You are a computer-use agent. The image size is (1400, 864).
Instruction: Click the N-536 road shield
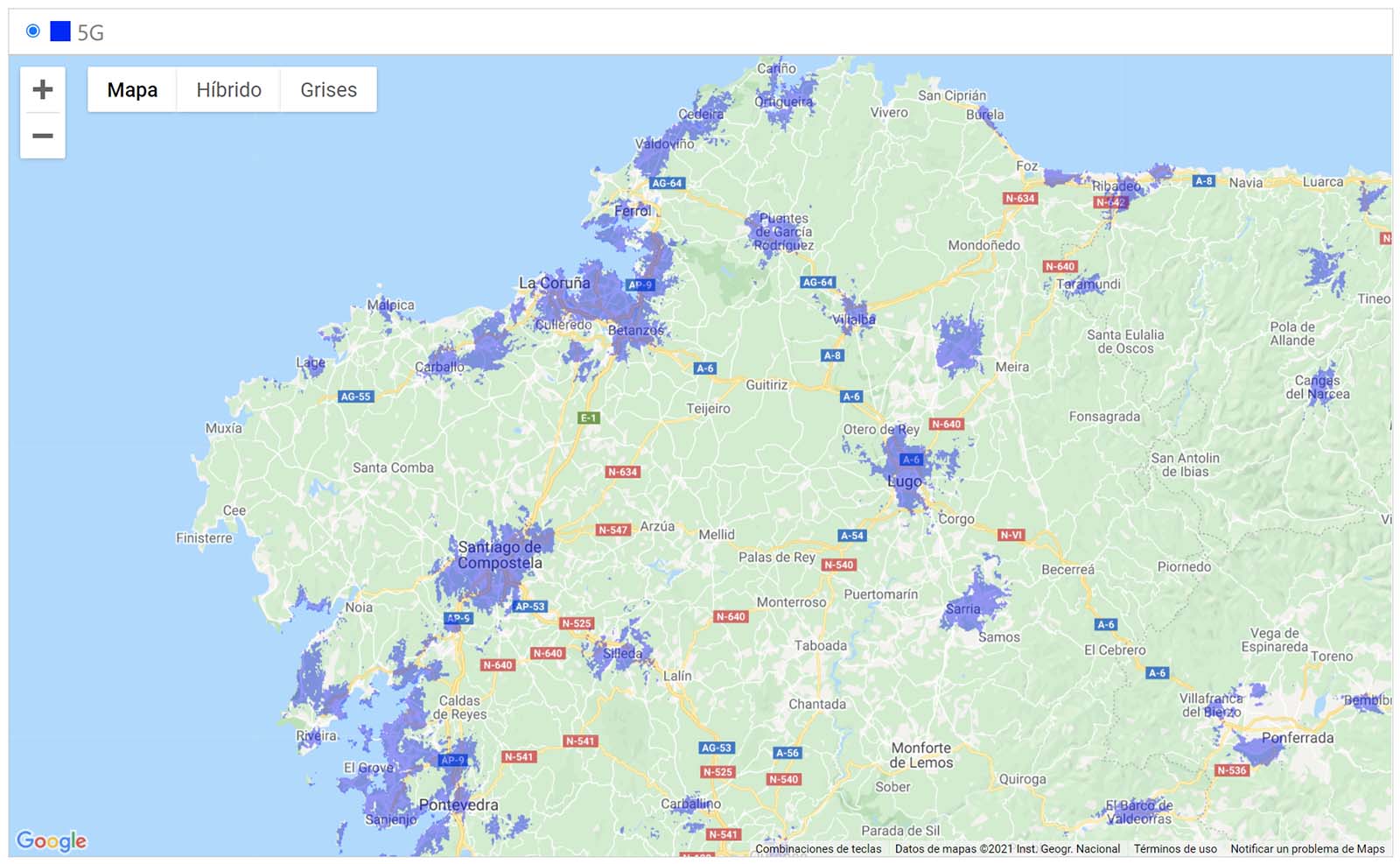coord(1232,770)
